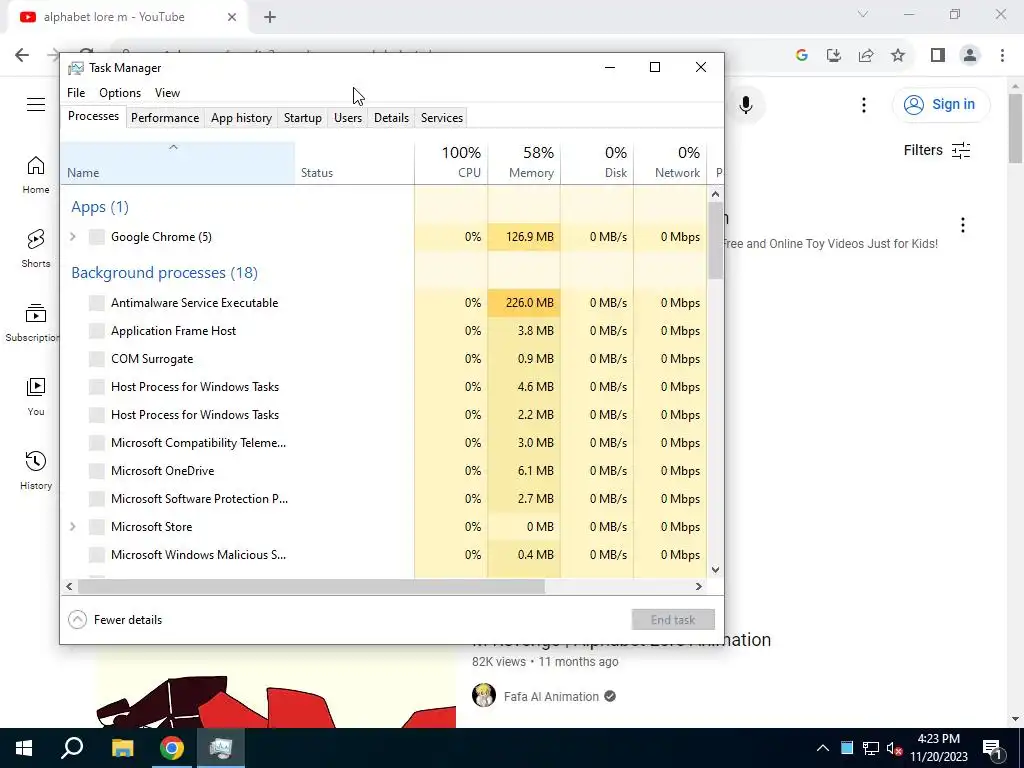Click the process list scroll down arrow
Viewport: 1024px width, 768px height.
[715, 569]
